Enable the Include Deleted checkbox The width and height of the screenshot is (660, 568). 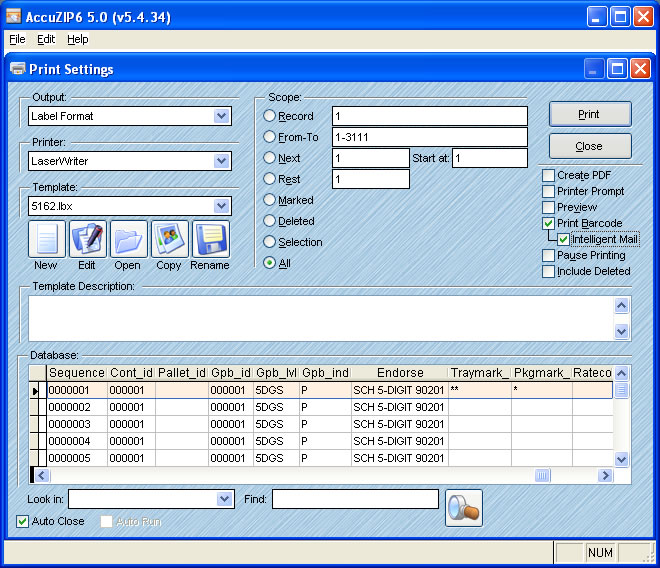pyautogui.click(x=548, y=271)
